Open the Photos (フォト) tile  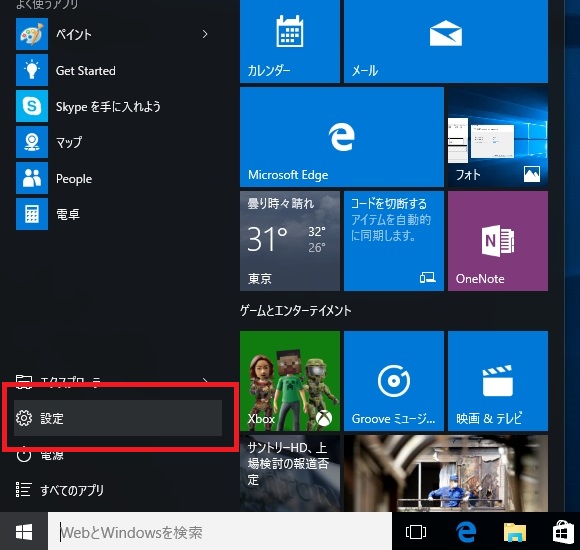click(498, 137)
